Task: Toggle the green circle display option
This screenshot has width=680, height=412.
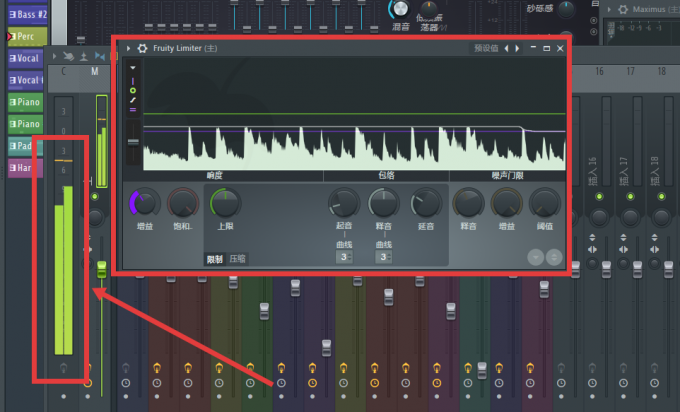Action: pyautogui.click(x=133, y=91)
